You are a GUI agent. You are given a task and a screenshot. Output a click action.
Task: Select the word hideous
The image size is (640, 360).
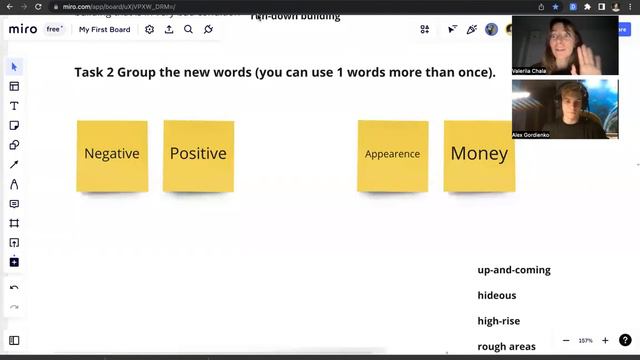coord(497,296)
